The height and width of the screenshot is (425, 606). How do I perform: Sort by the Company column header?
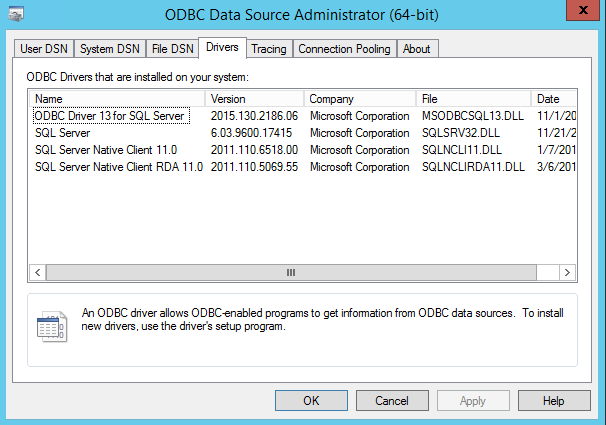point(359,99)
